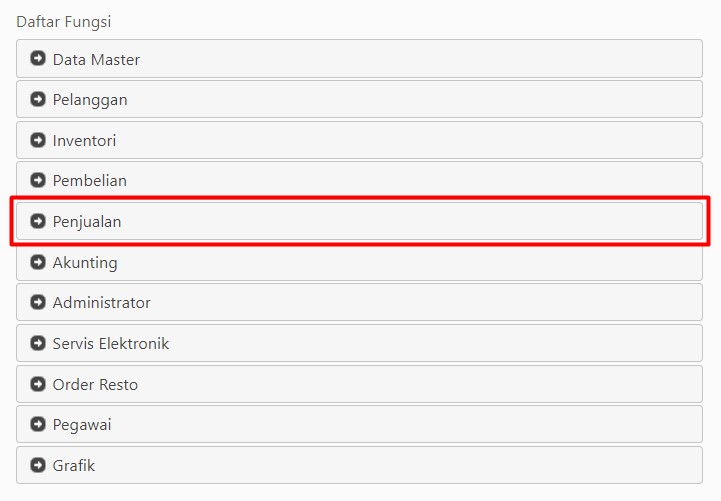Click the arrow icon next to Akunting
Screen dimensions: 721x501
pyautogui.click(x=38, y=262)
